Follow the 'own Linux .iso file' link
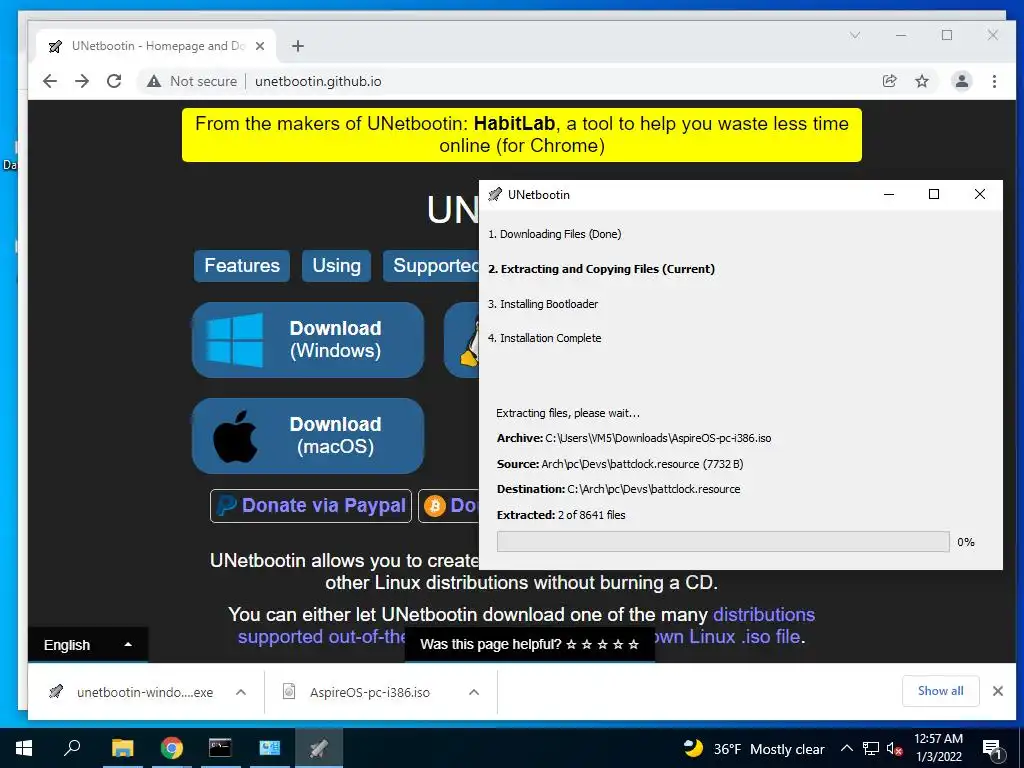This screenshot has width=1024, height=768. [x=727, y=636]
